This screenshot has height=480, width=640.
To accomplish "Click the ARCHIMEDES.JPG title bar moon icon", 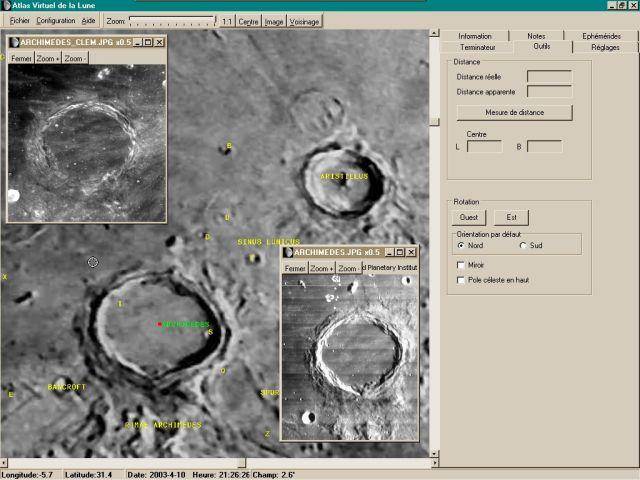I will tap(288, 252).
